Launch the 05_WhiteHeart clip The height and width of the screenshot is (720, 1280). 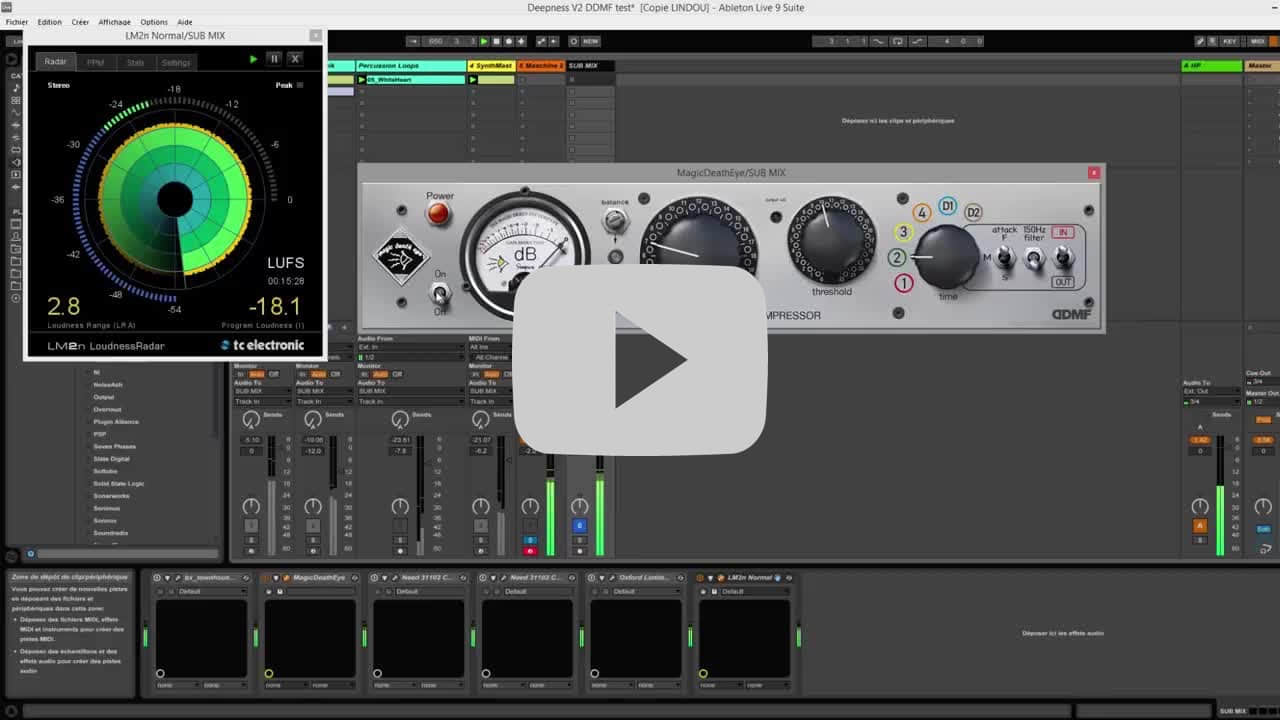(x=362, y=79)
